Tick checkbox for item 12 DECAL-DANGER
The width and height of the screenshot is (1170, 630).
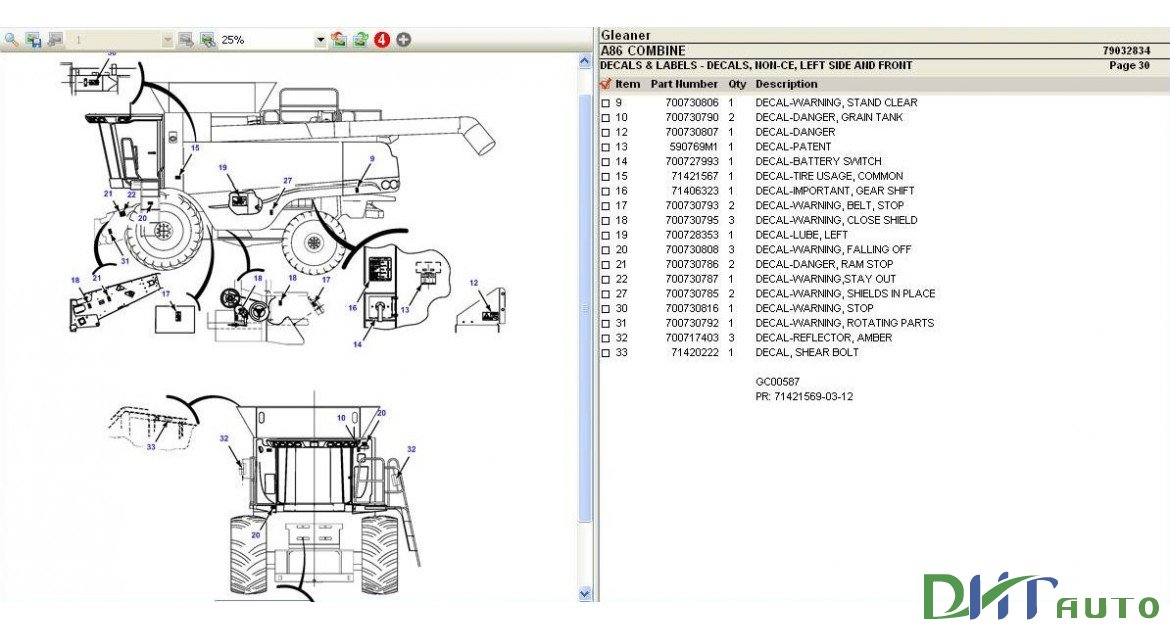pos(606,133)
